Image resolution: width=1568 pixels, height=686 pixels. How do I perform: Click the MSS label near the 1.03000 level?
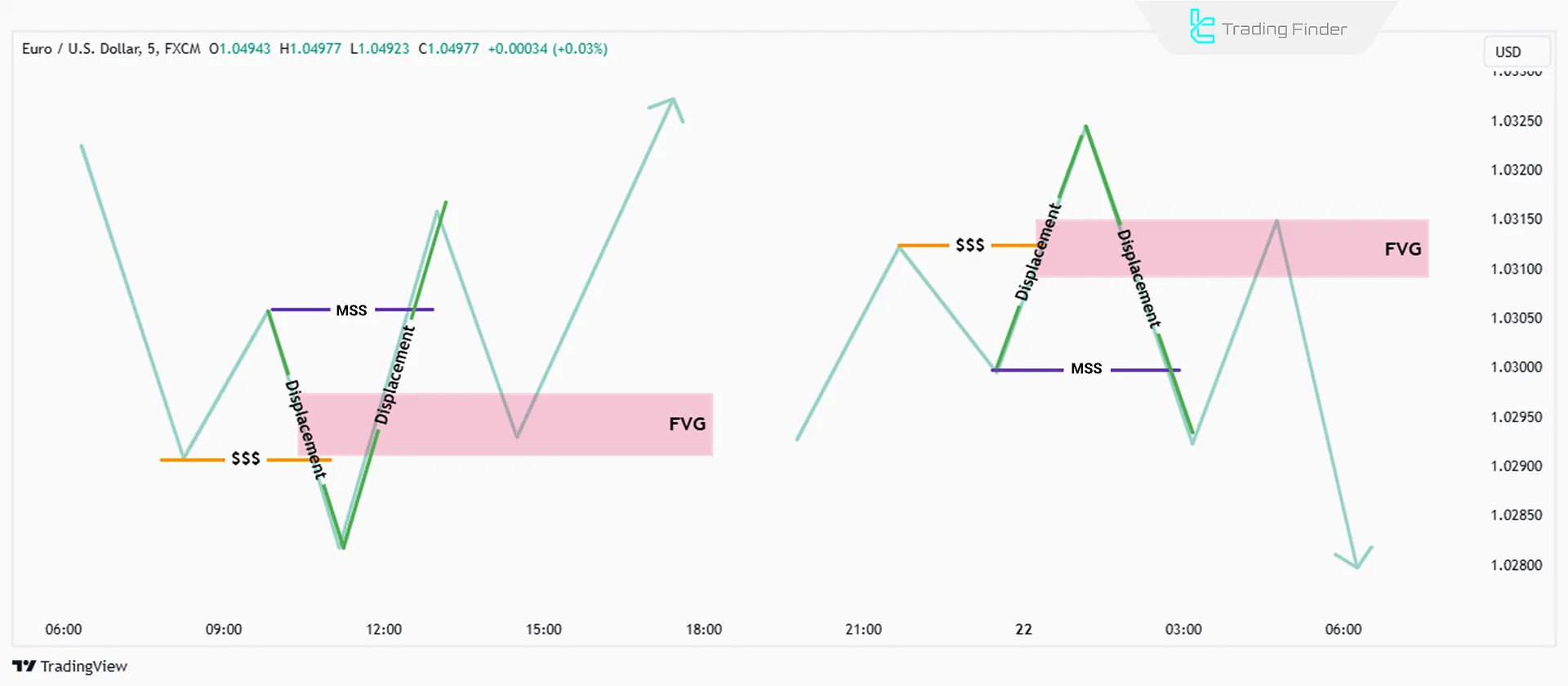[x=1086, y=369]
